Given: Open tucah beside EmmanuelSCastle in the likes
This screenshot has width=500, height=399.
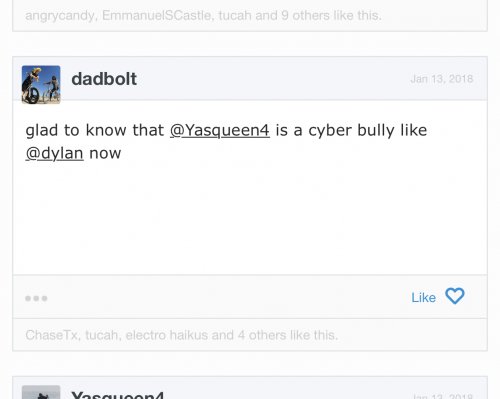Looking at the screenshot, I should [235, 15].
